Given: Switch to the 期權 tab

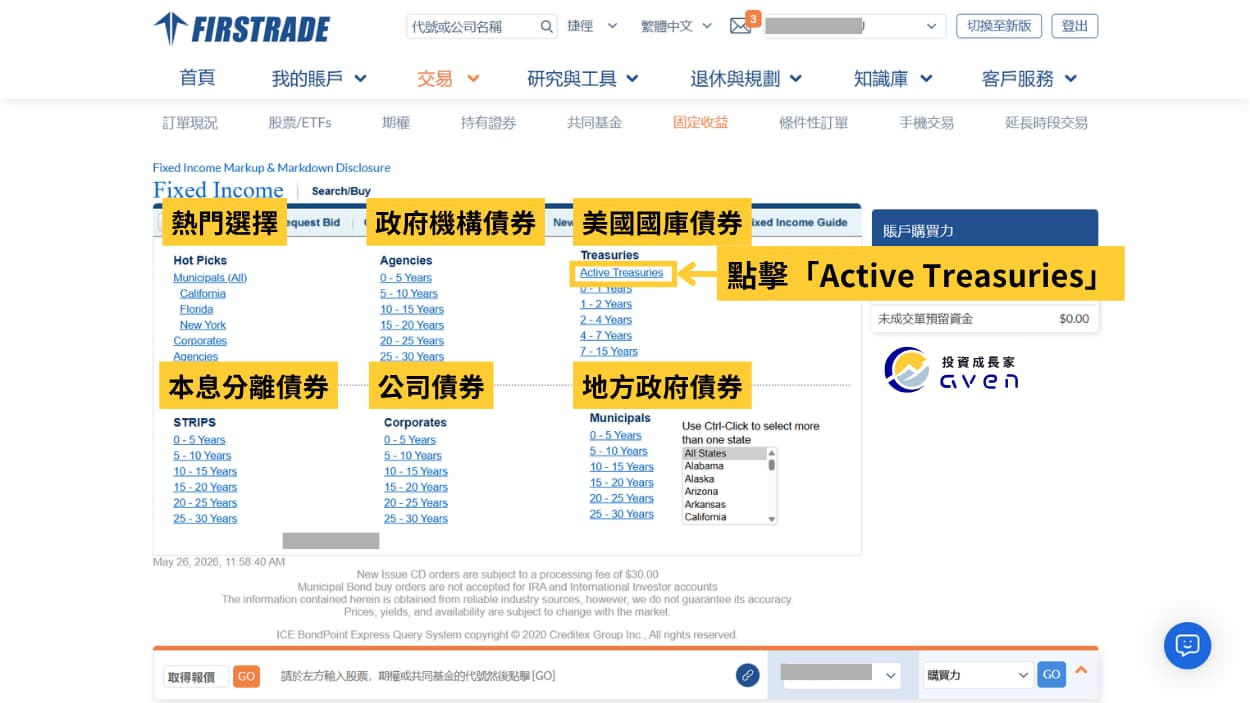Looking at the screenshot, I should 396,123.
